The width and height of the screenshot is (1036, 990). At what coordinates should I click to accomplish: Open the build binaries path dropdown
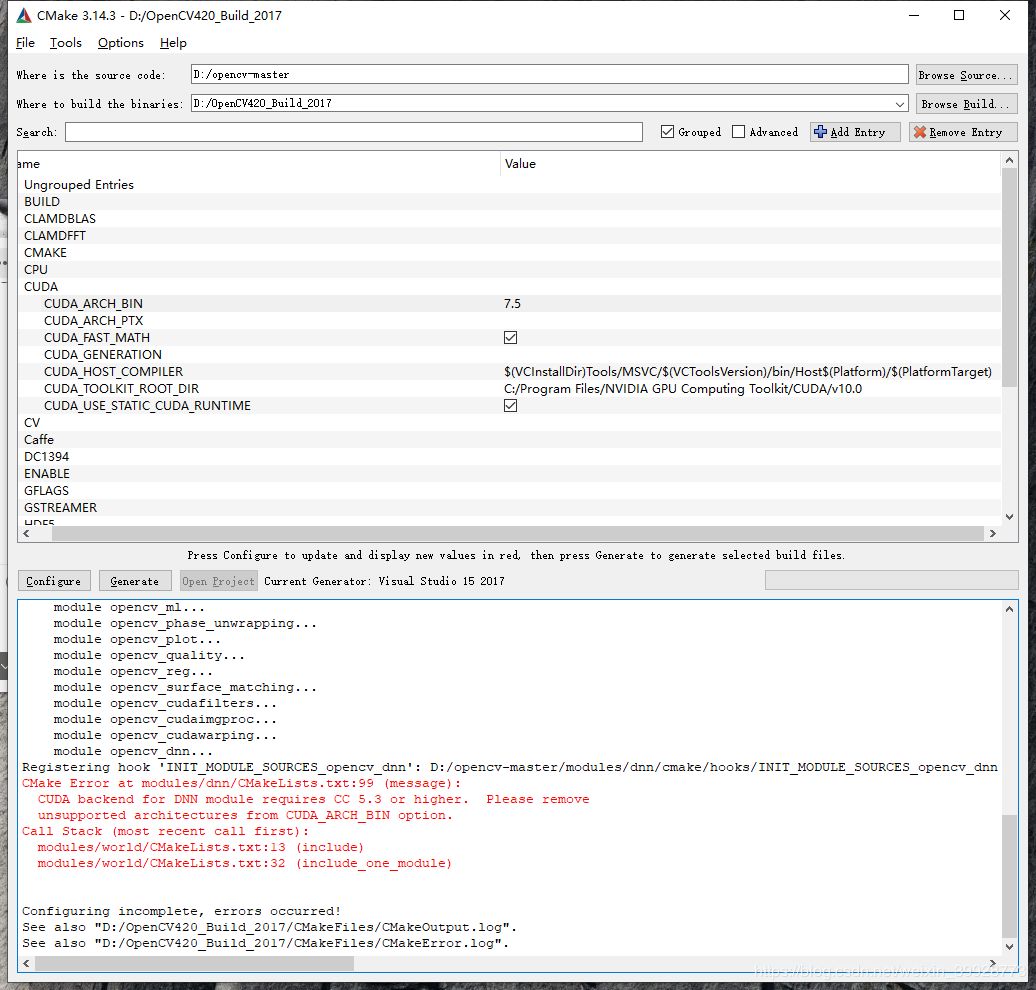click(899, 104)
